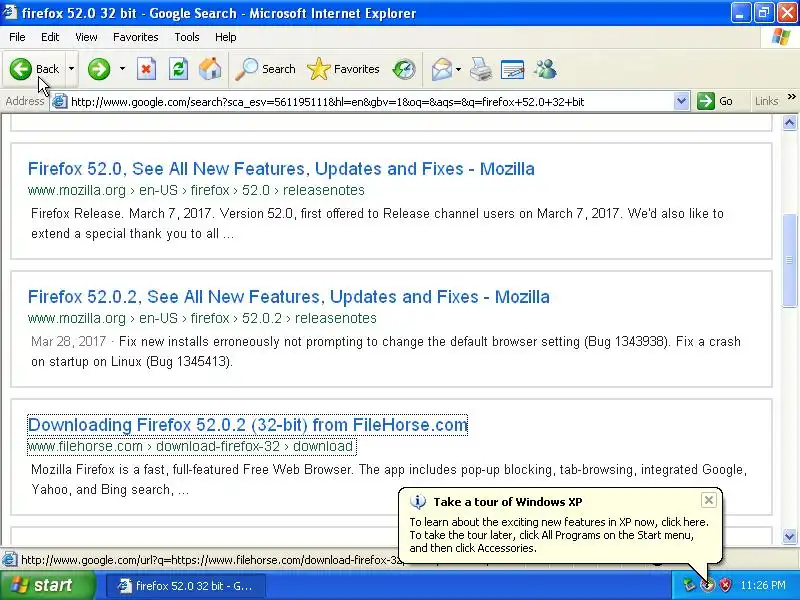Click the URL text in the Address field
The width and height of the screenshot is (800, 600).
click(x=328, y=102)
